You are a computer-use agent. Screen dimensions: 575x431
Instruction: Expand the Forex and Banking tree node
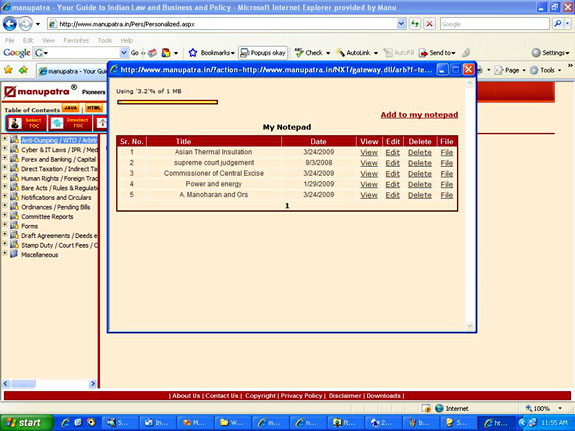[x=5, y=158]
